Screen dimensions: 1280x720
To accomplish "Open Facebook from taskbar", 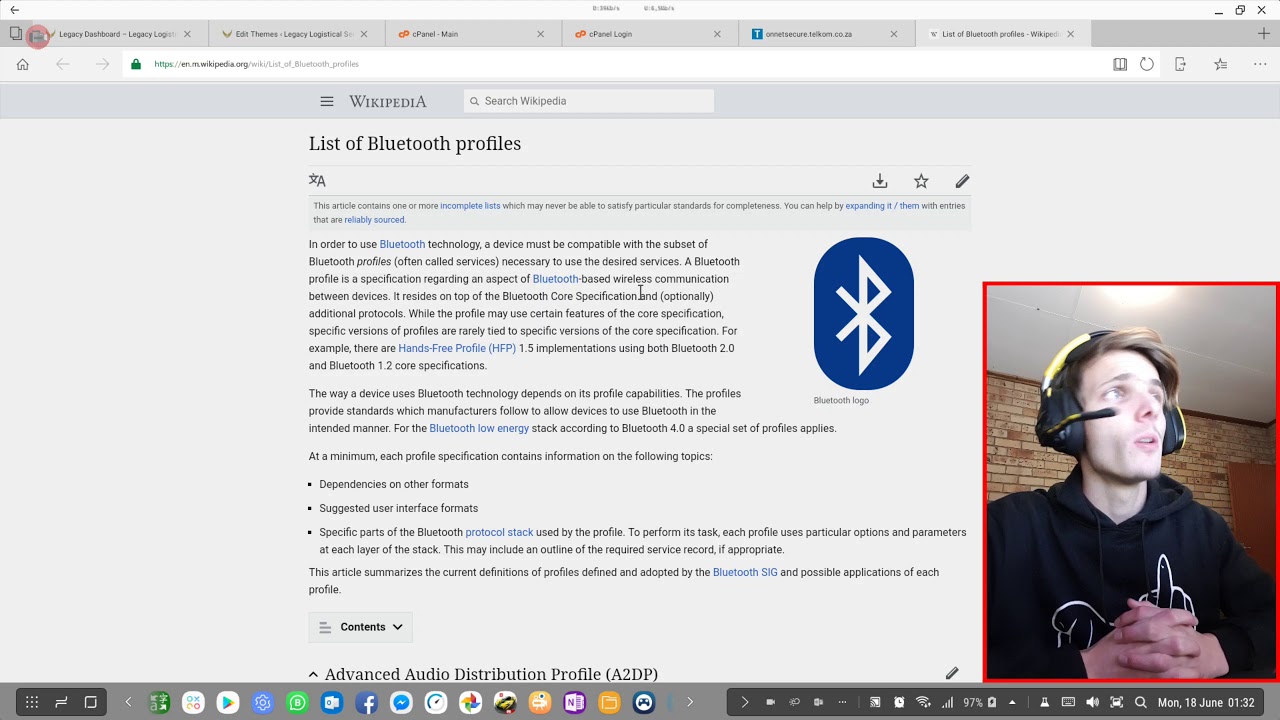I will coord(367,703).
